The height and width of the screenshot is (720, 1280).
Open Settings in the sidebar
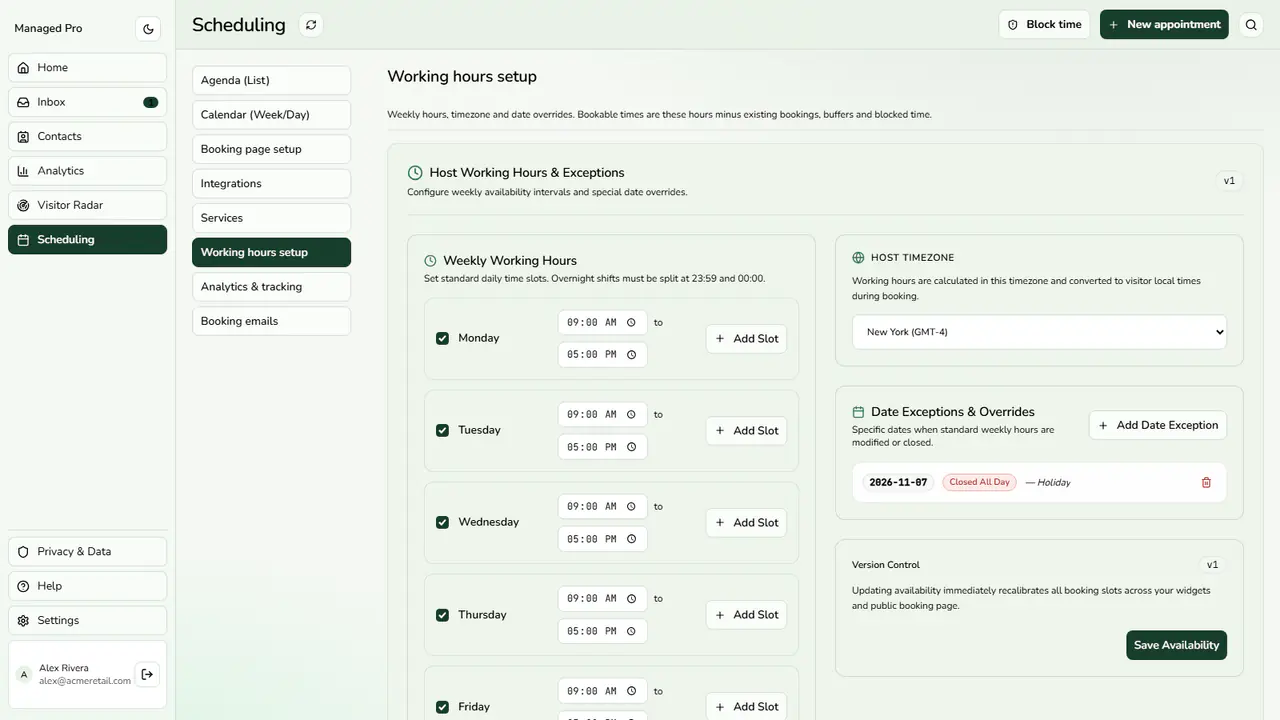point(88,621)
